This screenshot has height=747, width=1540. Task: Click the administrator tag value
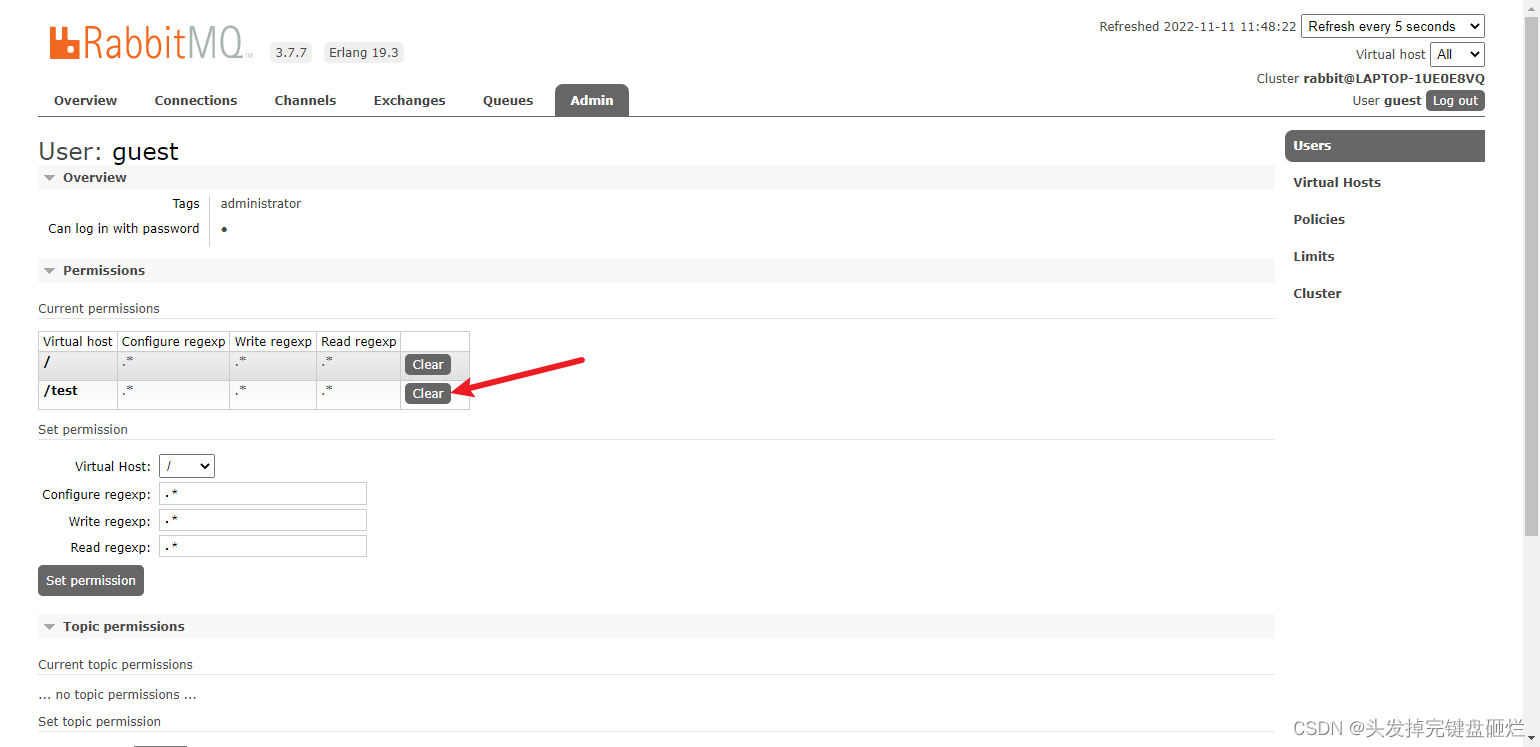(x=261, y=203)
